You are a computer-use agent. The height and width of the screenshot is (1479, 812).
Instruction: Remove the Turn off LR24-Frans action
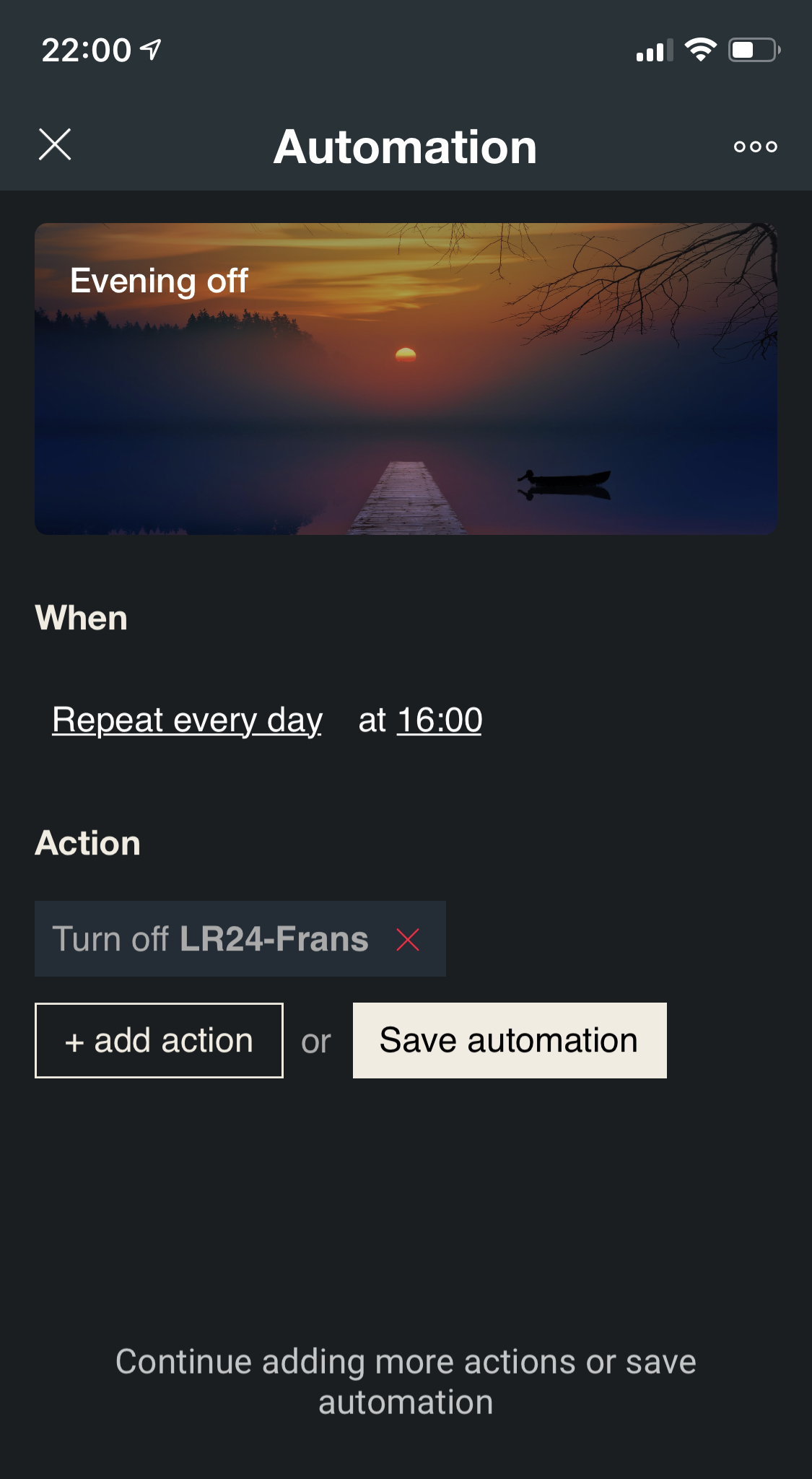[x=408, y=940]
